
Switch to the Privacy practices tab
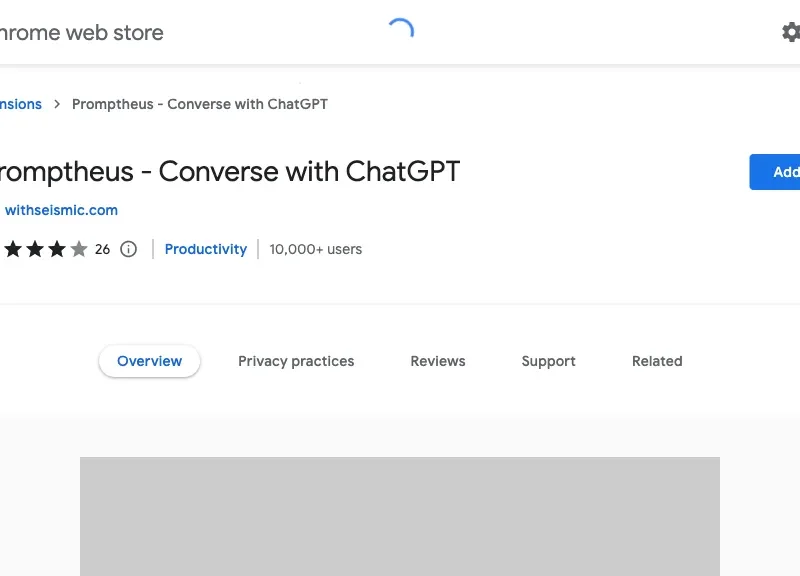coord(296,361)
